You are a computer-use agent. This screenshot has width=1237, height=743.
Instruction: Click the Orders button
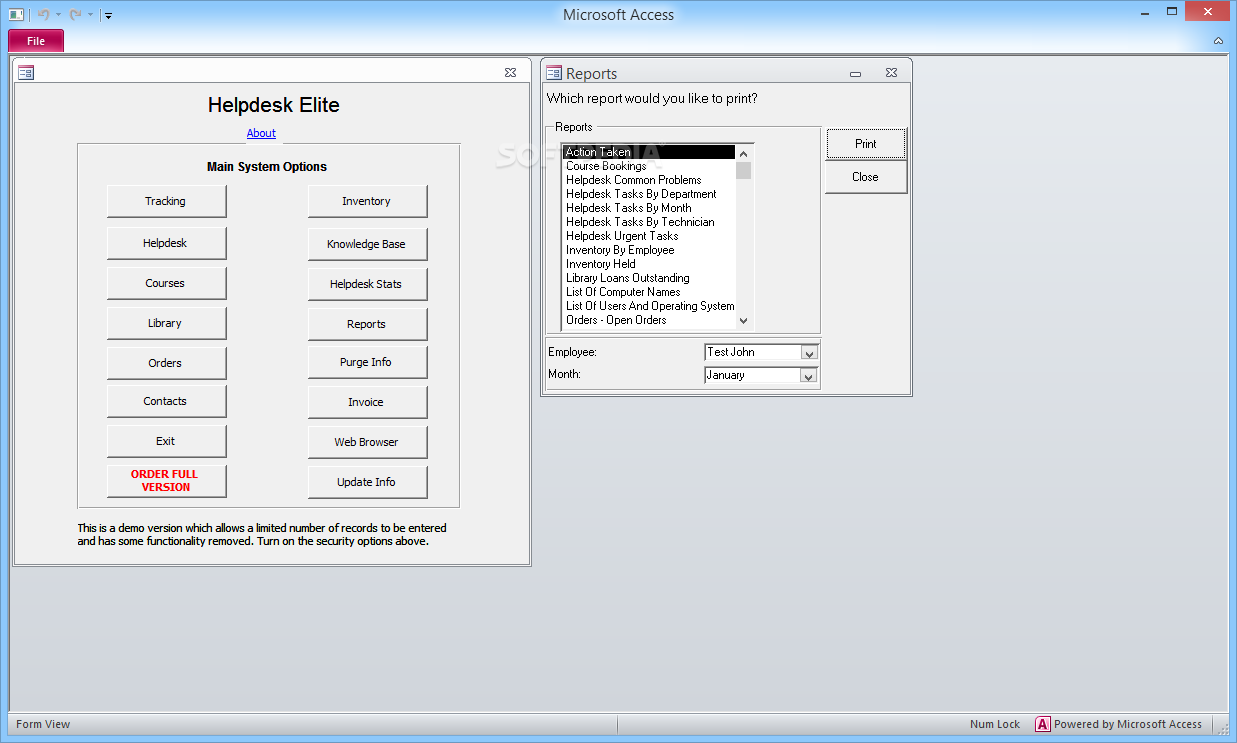click(x=166, y=363)
